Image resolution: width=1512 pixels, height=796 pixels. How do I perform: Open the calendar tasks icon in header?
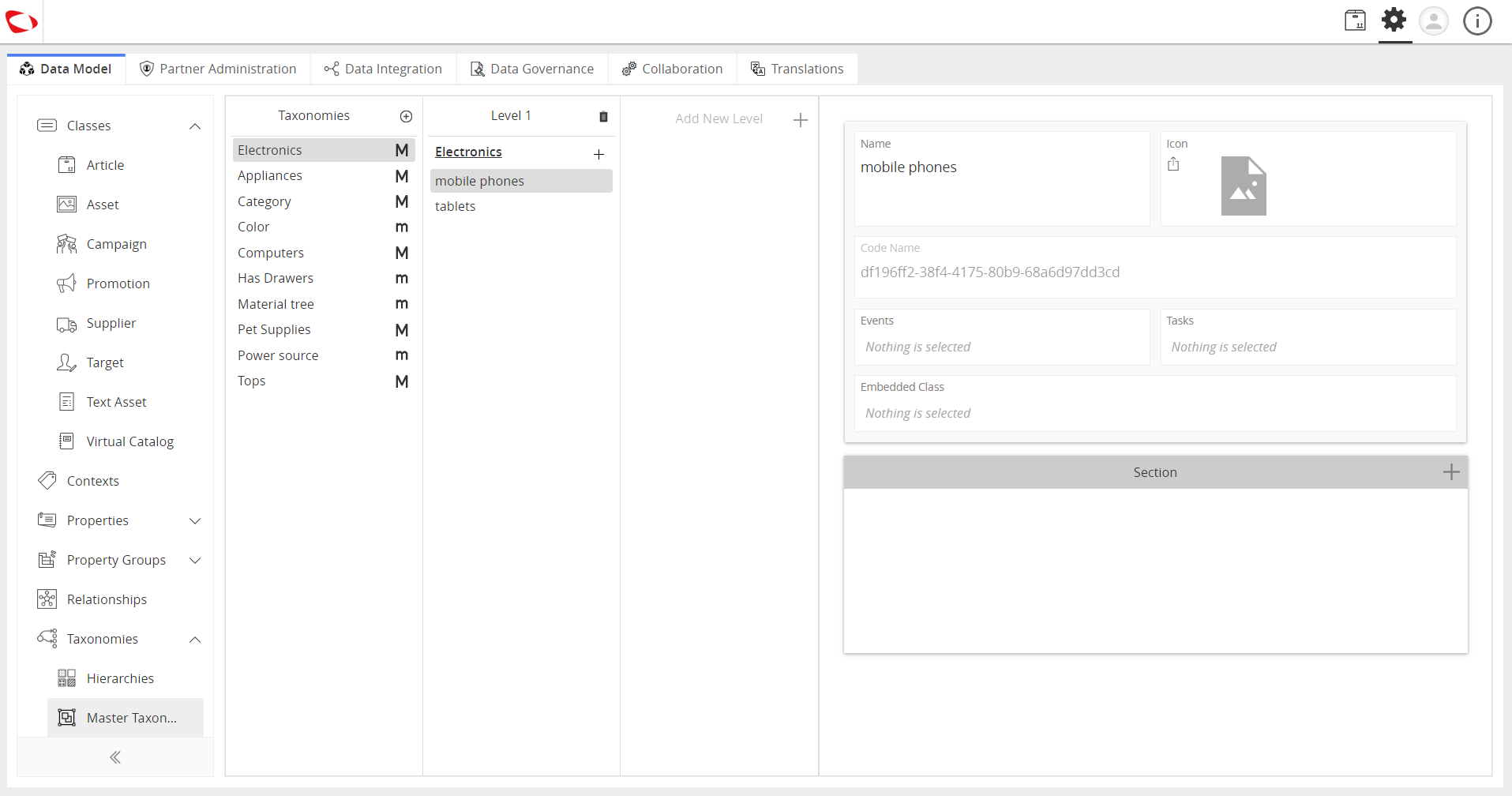(x=1355, y=21)
